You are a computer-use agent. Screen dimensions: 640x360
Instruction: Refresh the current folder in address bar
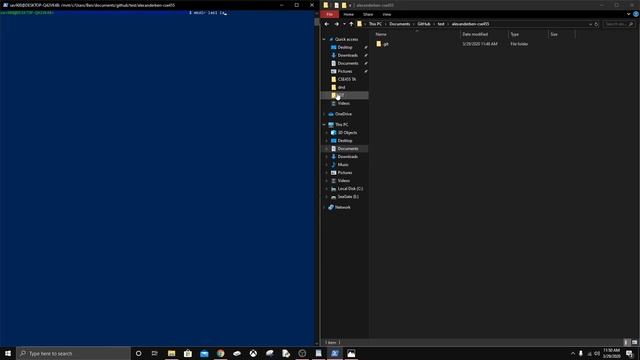(x=596, y=24)
